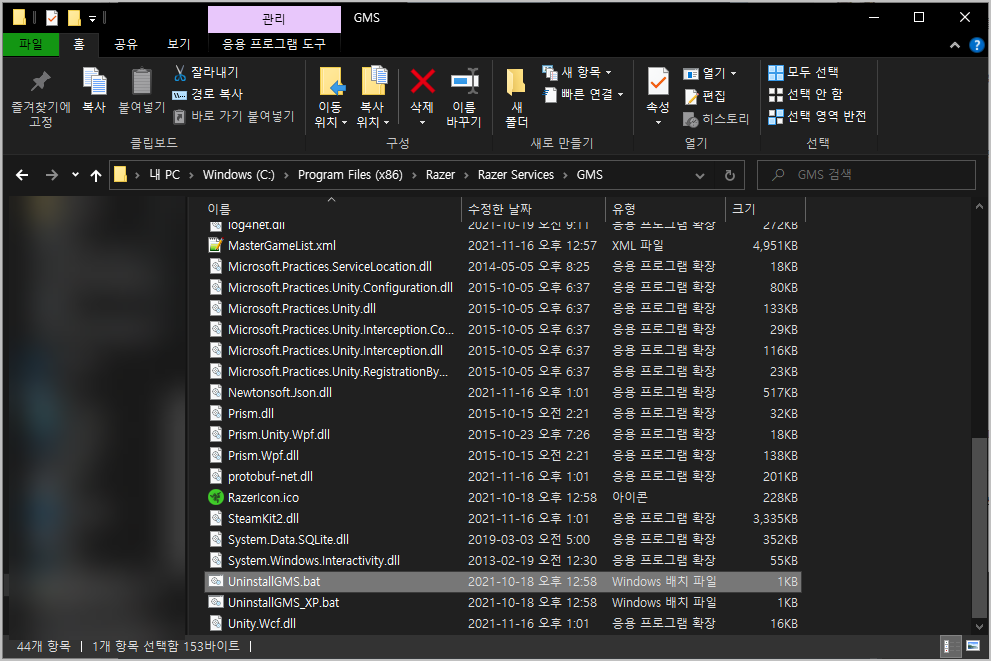Image resolution: width=991 pixels, height=661 pixels.
Task: Click Program Files (x86) breadcrumb
Action: click(350, 175)
